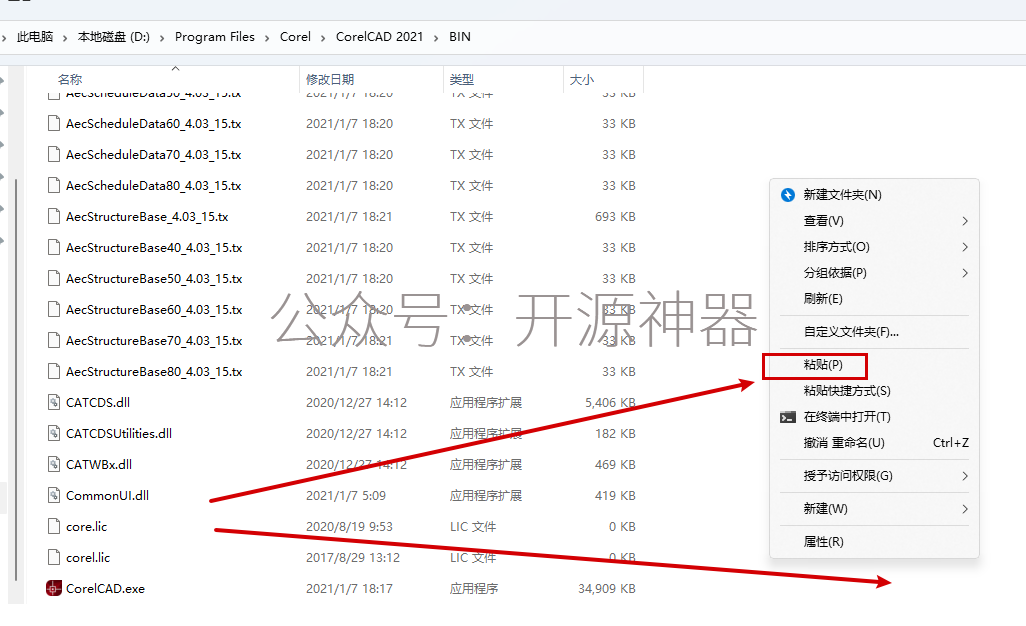This screenshot has height=626, width=1026.
Task: Click the AecStructureBase_4.03_15.tx file icon
Action: tap(54, 216)
